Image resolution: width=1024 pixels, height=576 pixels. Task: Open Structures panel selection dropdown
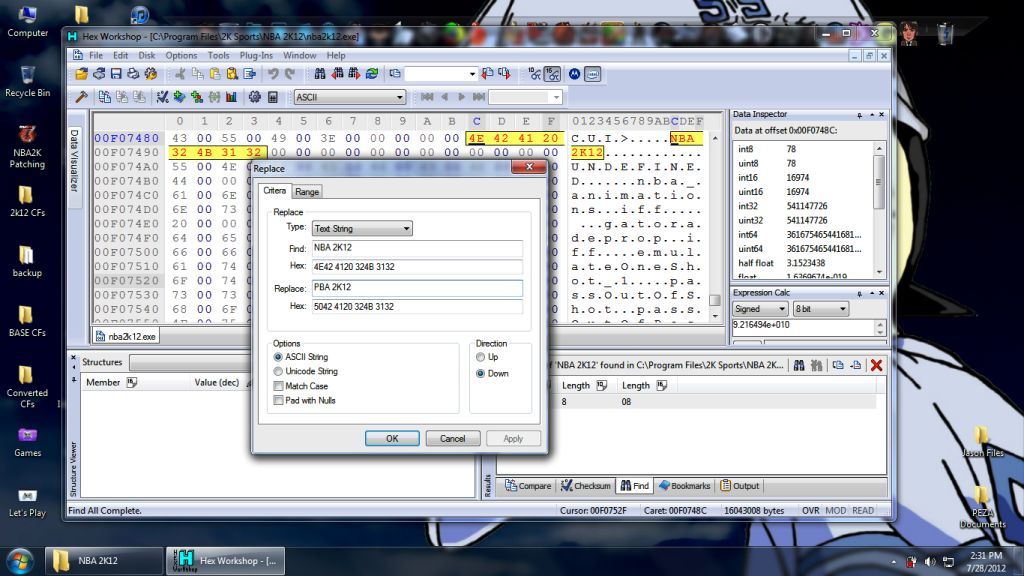click(x=189, y=362)
